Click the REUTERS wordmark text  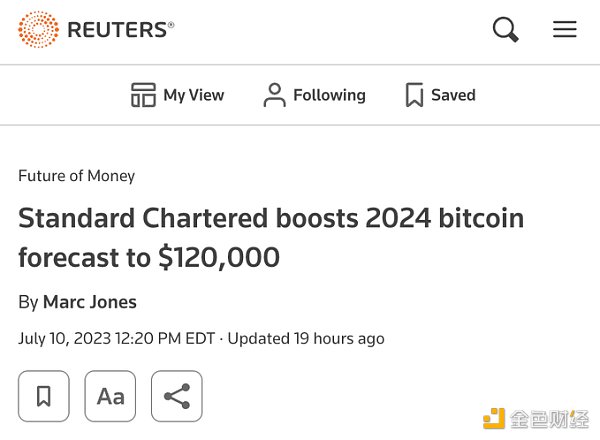click(x=120, y=30)
